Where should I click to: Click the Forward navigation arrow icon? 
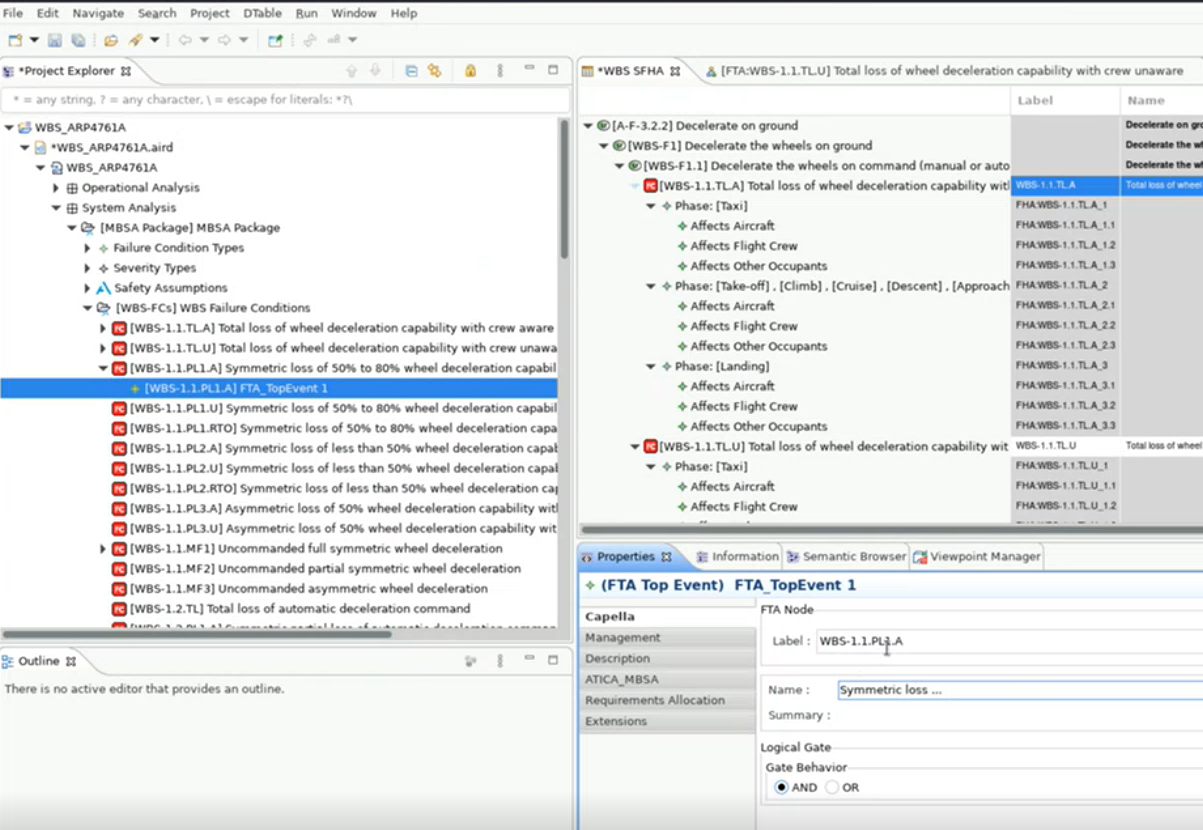tap(224, 40)
